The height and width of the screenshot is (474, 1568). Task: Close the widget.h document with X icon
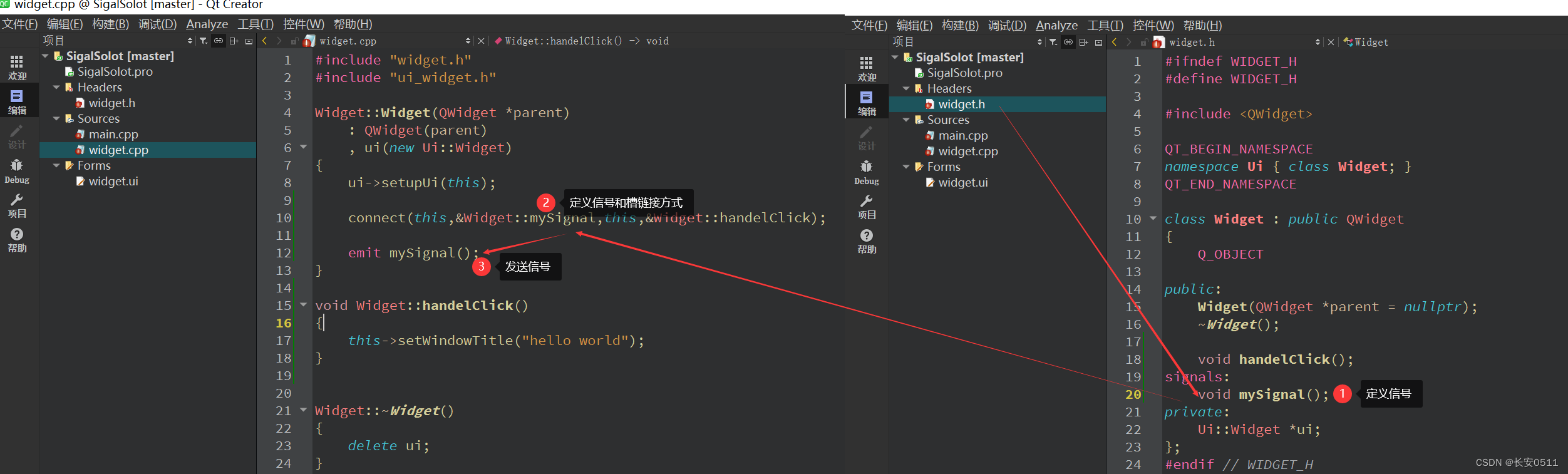click(1331, 42)
